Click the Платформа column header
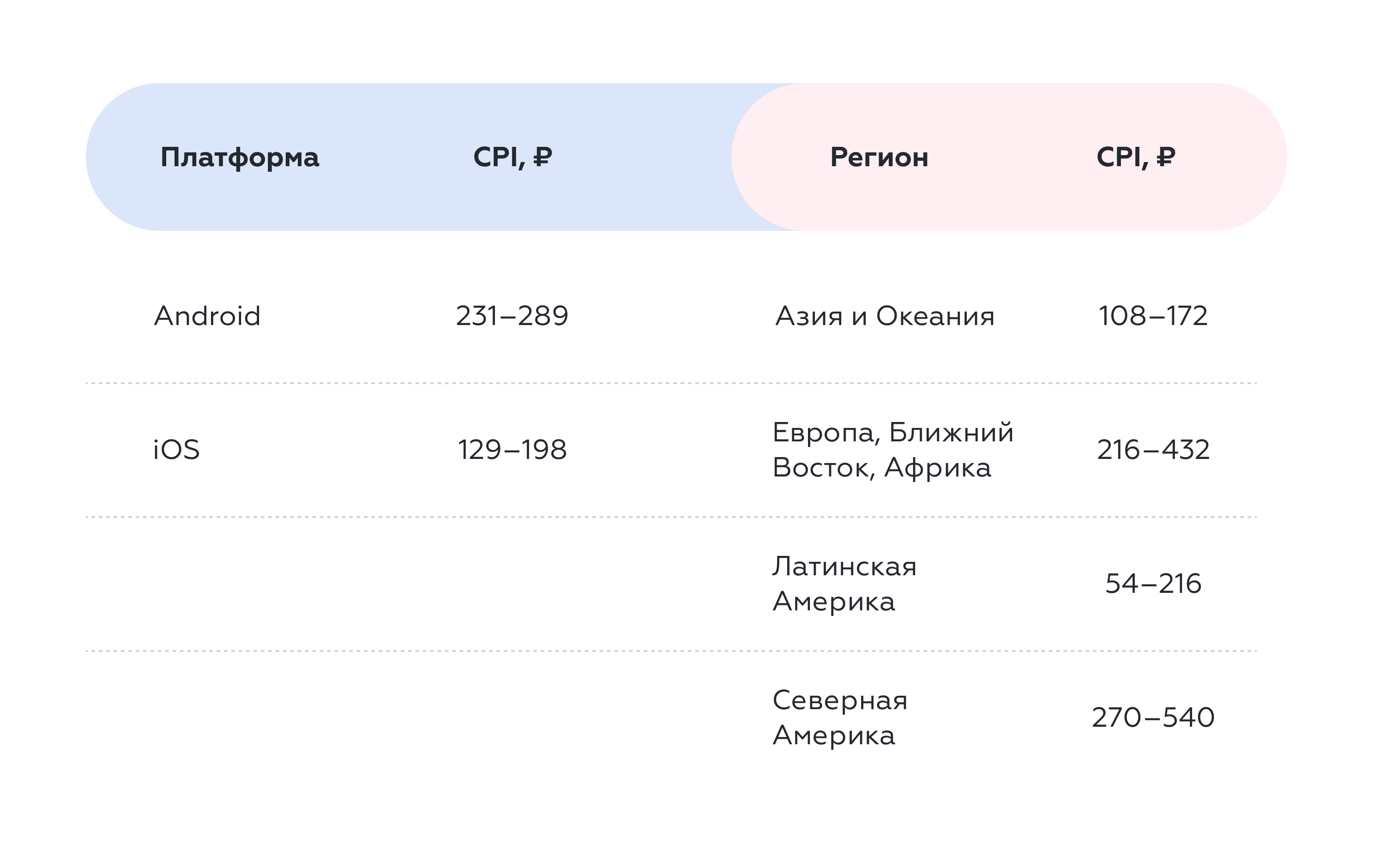The height and width of the screenshot is (868, 1374). click(x=240, y=157)
